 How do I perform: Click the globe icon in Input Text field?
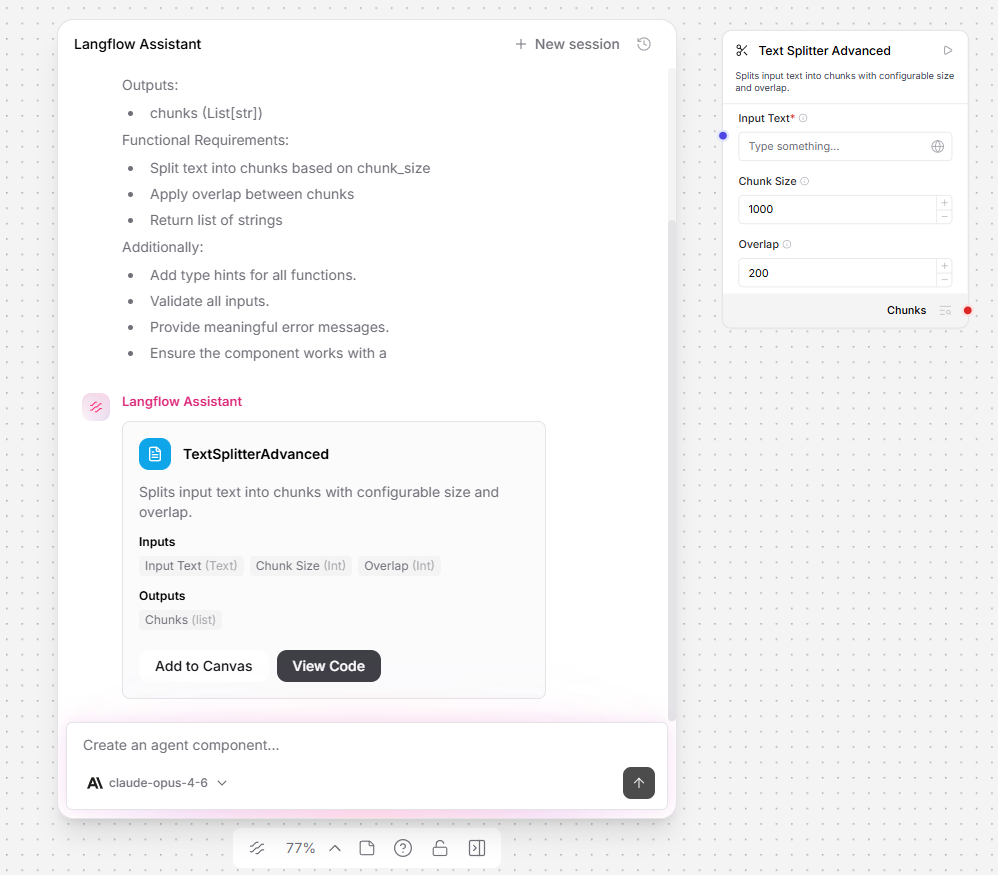pyautogui.click(x=938, y=146)
